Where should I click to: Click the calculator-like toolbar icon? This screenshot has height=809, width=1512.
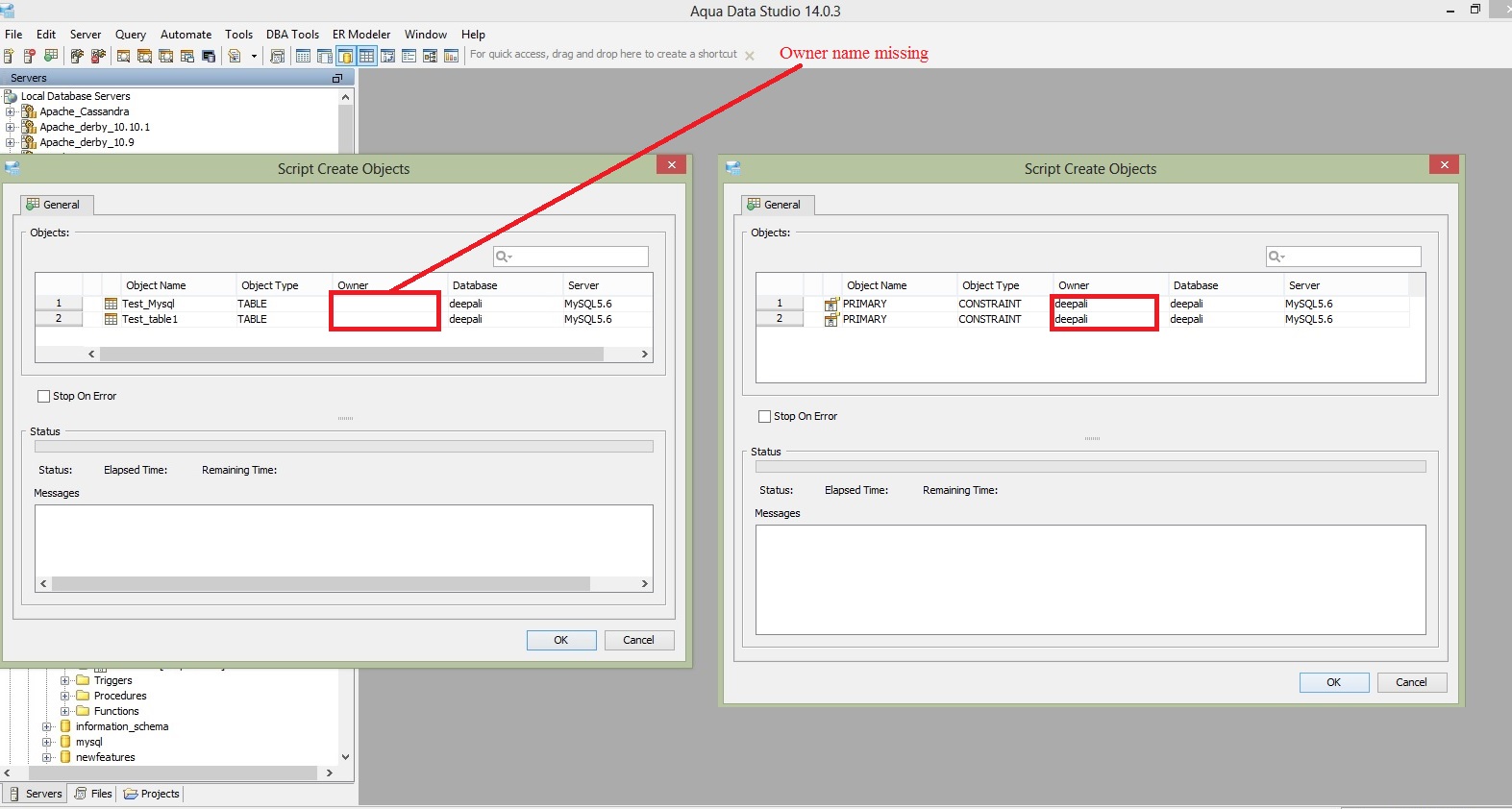(278, 56)
